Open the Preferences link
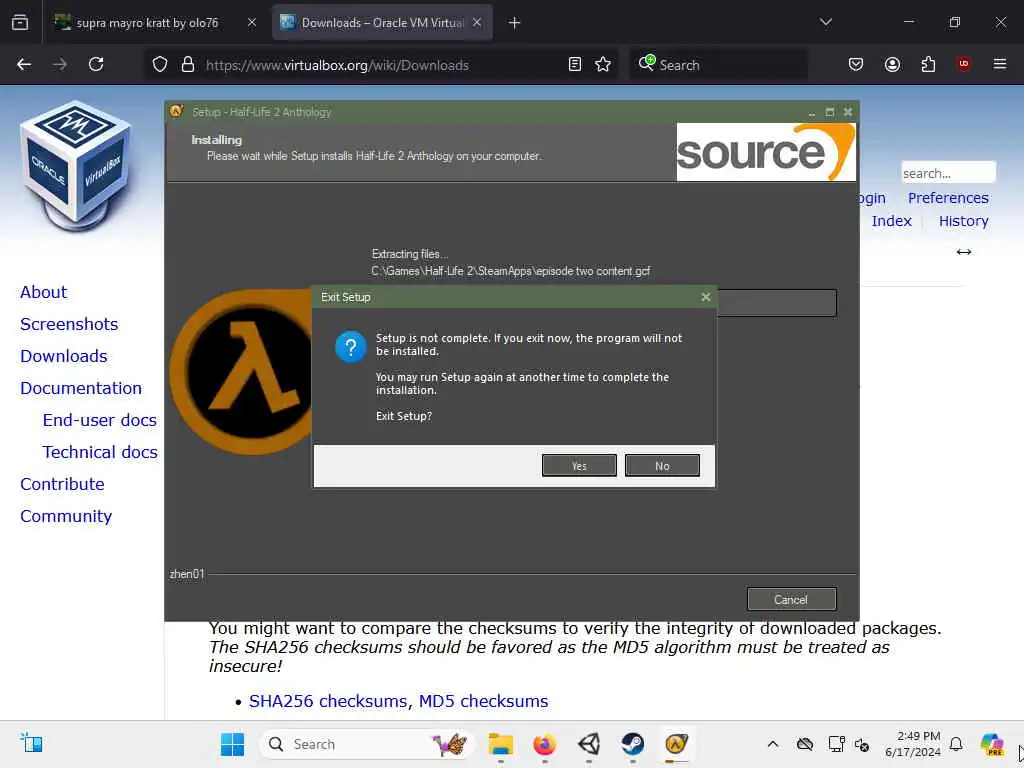Image resolution: width=1024 pixels, height=768 pixels. pyautogui.click(x=948, y=198)
